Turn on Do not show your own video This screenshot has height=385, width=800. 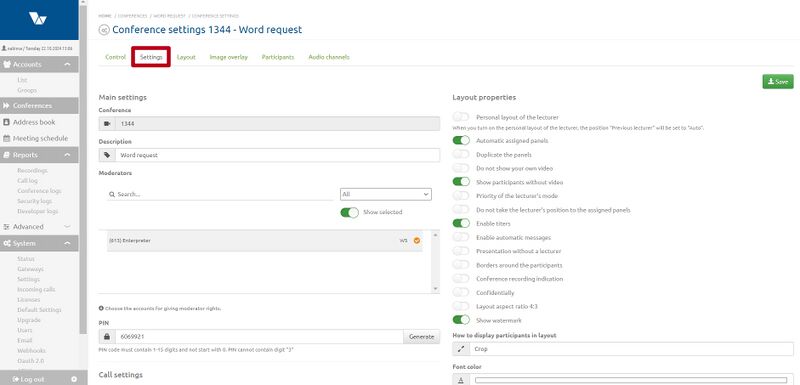point(461,168)
